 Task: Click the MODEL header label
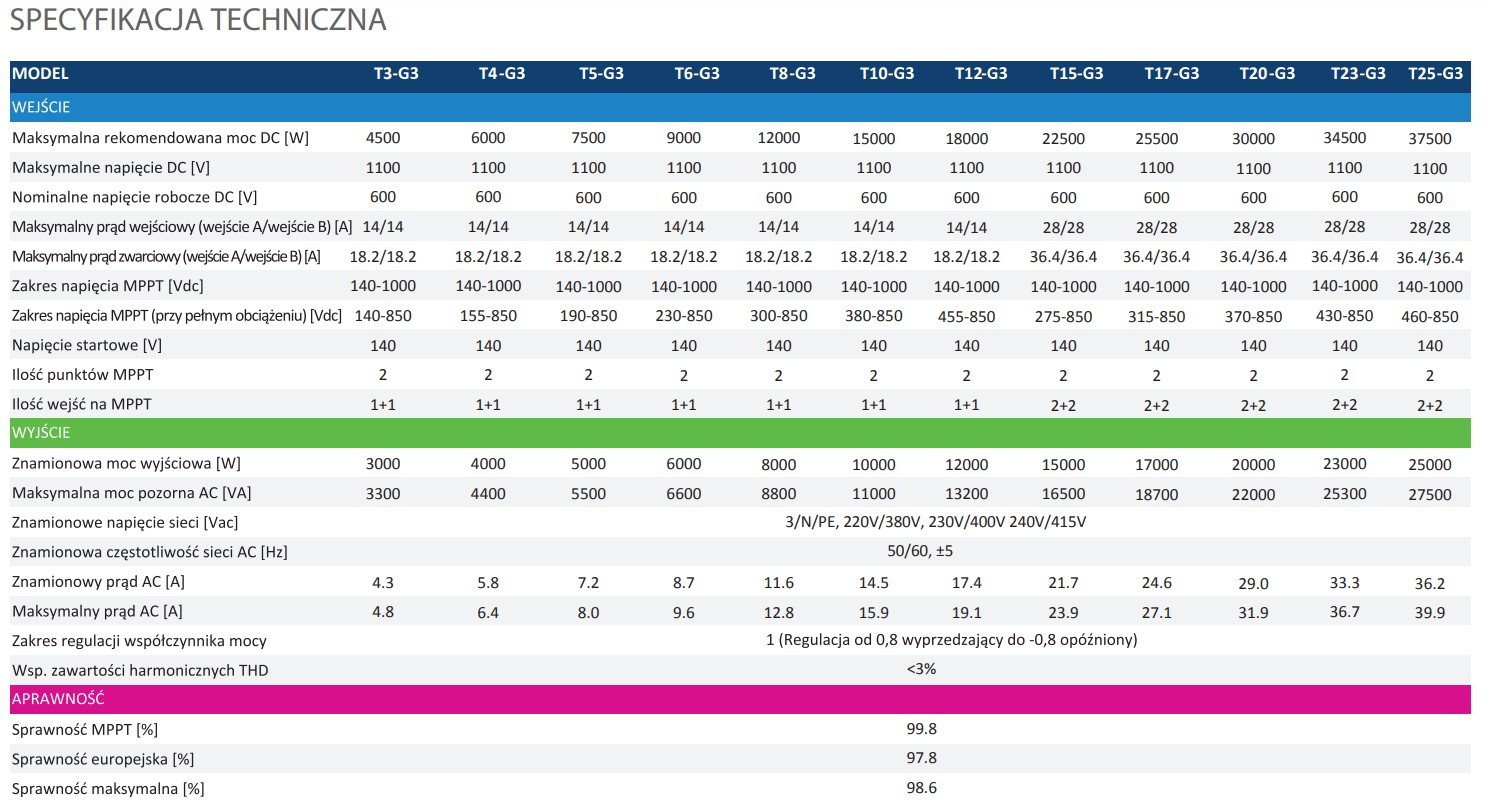[x=41, y=74]
